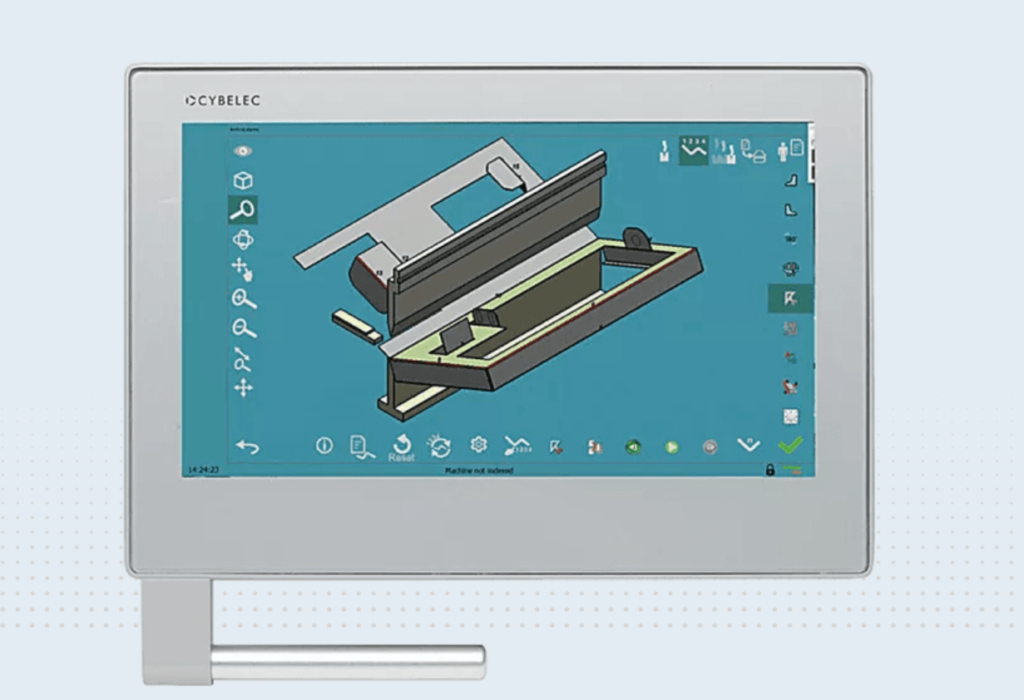
Task: Choose the pan with hand tool
Action: pyautogui.click(x=242, y=268)
